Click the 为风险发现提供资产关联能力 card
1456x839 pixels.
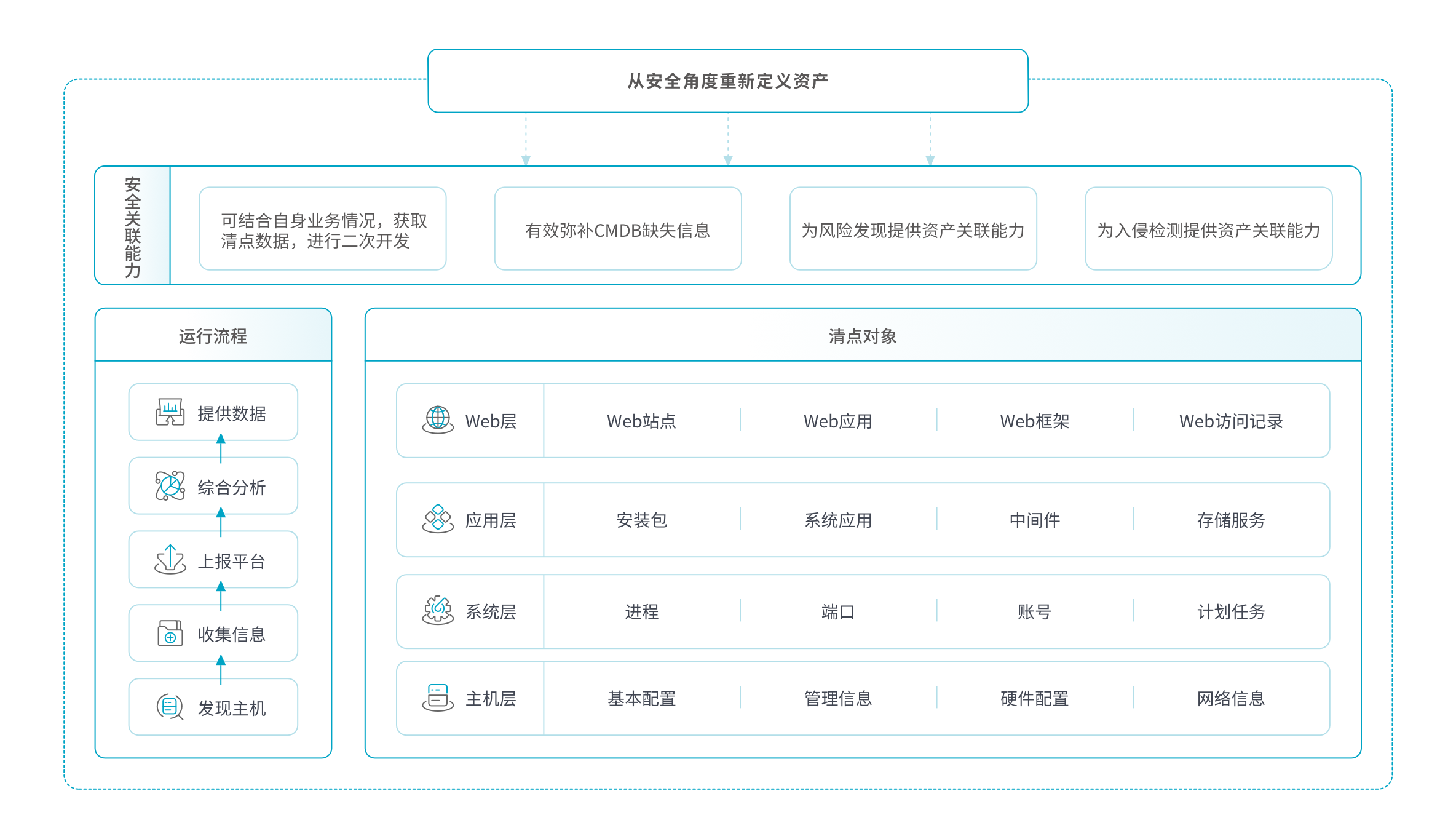[912, 231]
